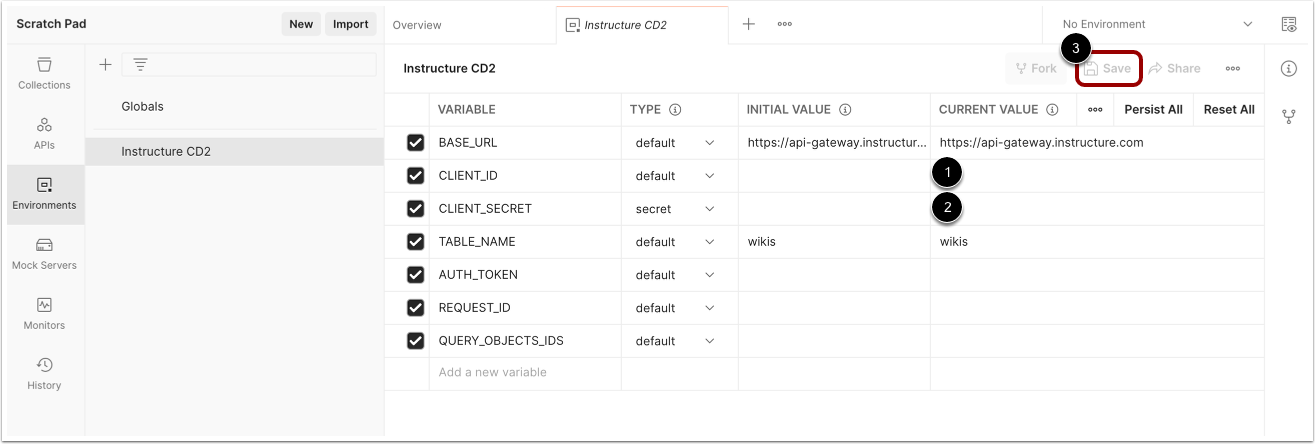Click the info icon in right sidebar
The width and height of the screenshot is (1315, 444).
[x=1289, y=69]
